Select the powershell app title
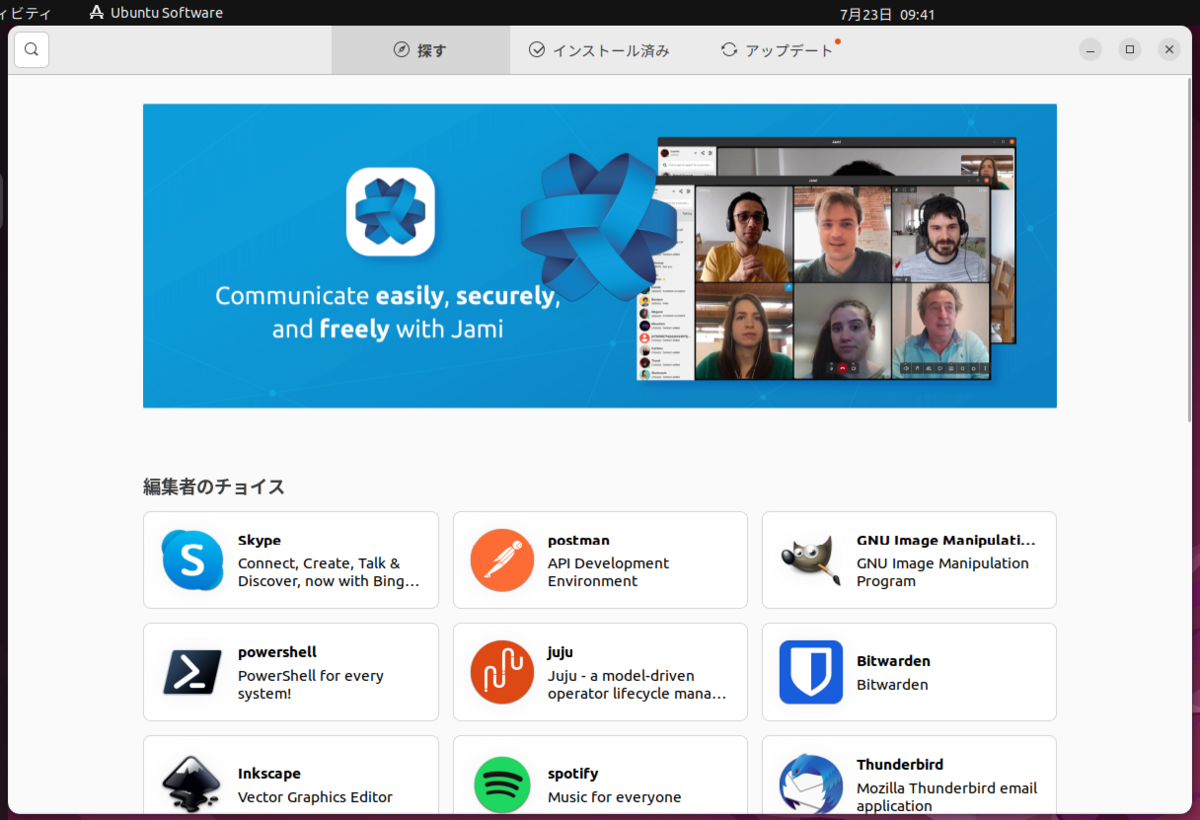Viewport: 1200px width, 820px height. click(x=277, y=652)
